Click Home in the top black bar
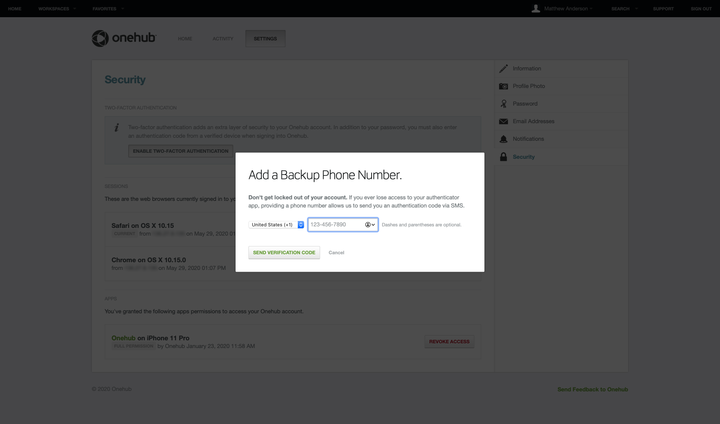This screenshot has width=720, height=424. 14,8
